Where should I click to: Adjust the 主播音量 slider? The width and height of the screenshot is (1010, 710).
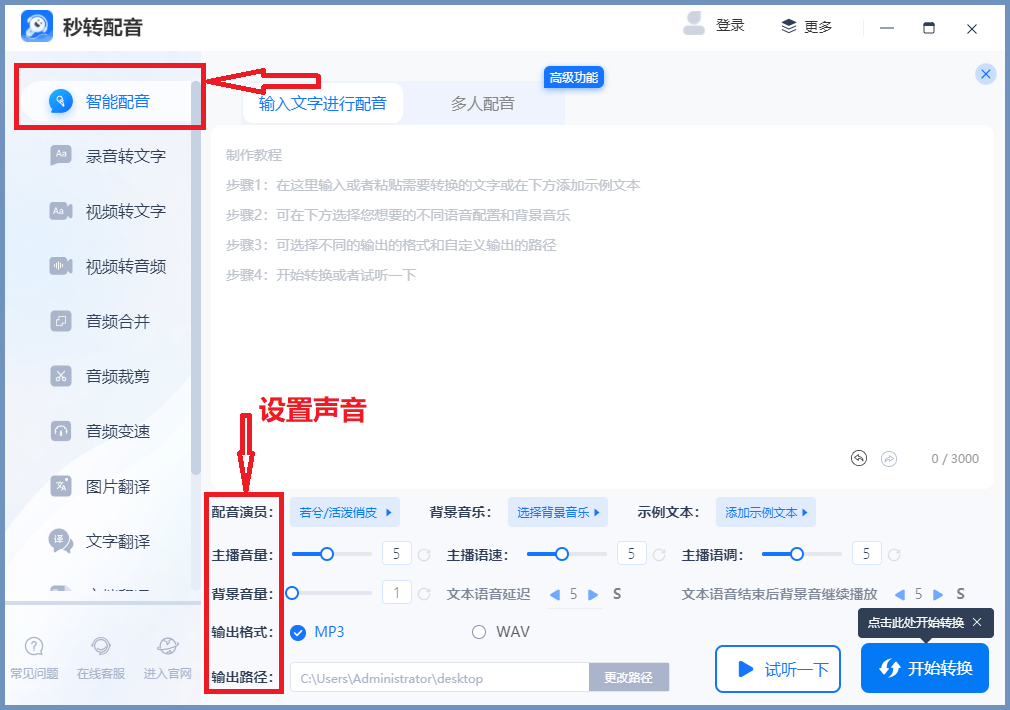click(332, 554)
